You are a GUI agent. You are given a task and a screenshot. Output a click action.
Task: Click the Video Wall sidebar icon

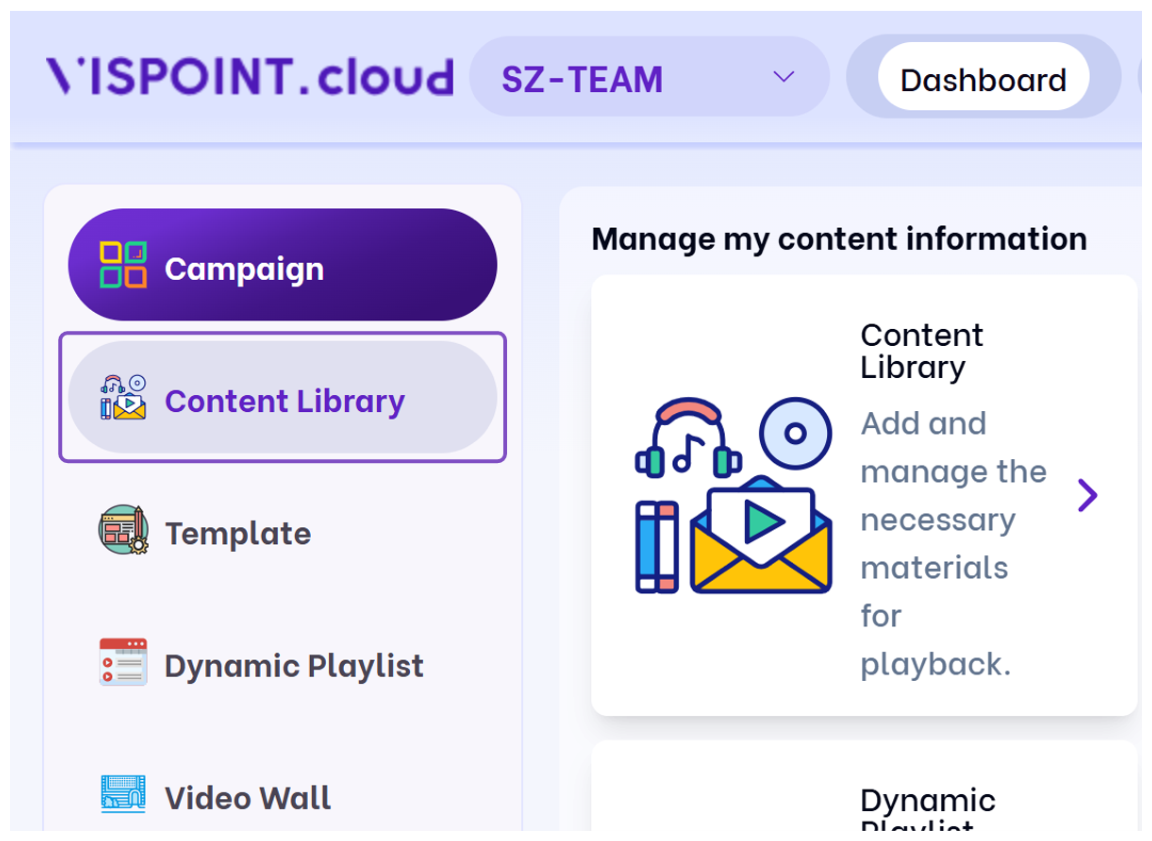pyautogui.click(x=123, y=795)
